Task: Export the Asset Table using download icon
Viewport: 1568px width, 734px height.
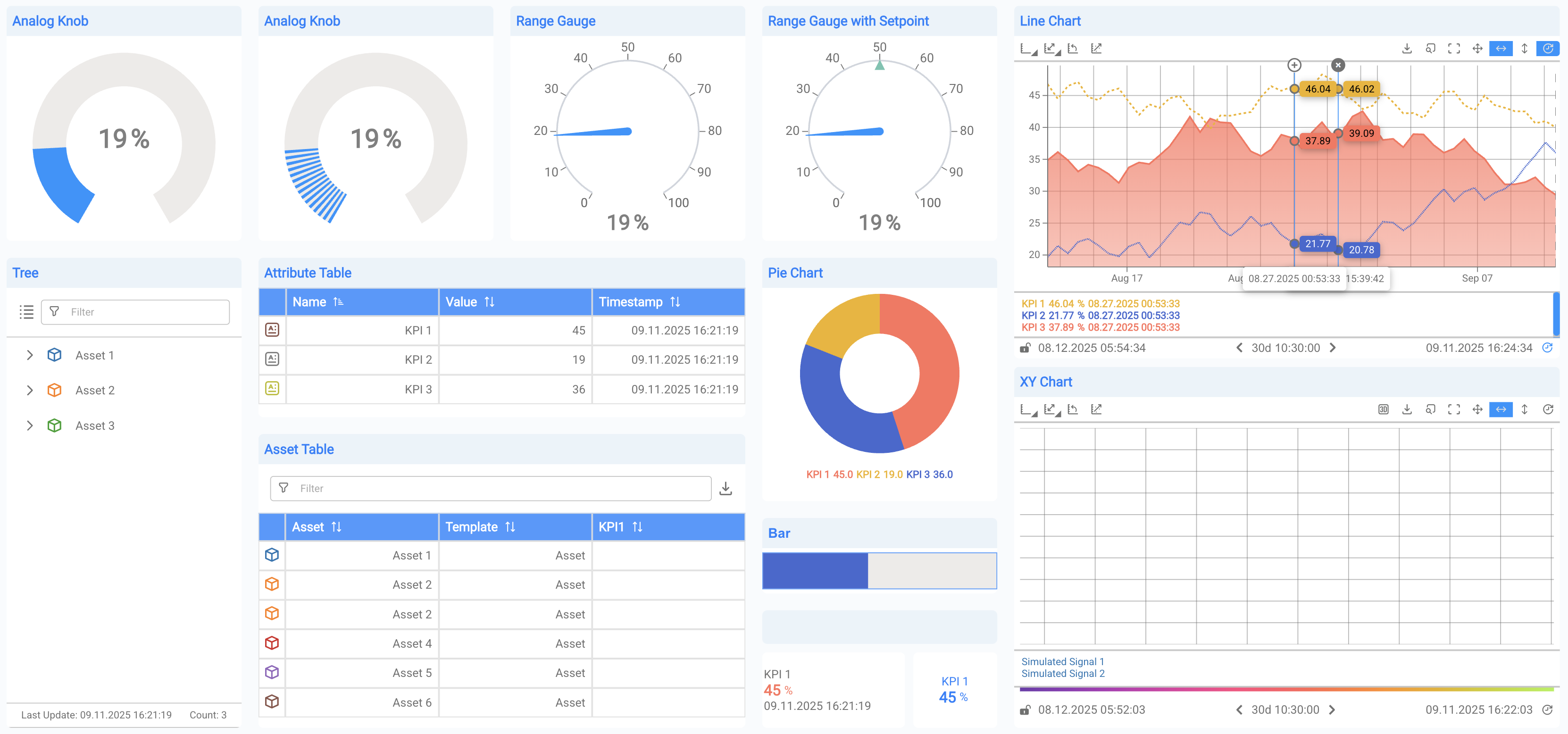Action: point(726,488)
